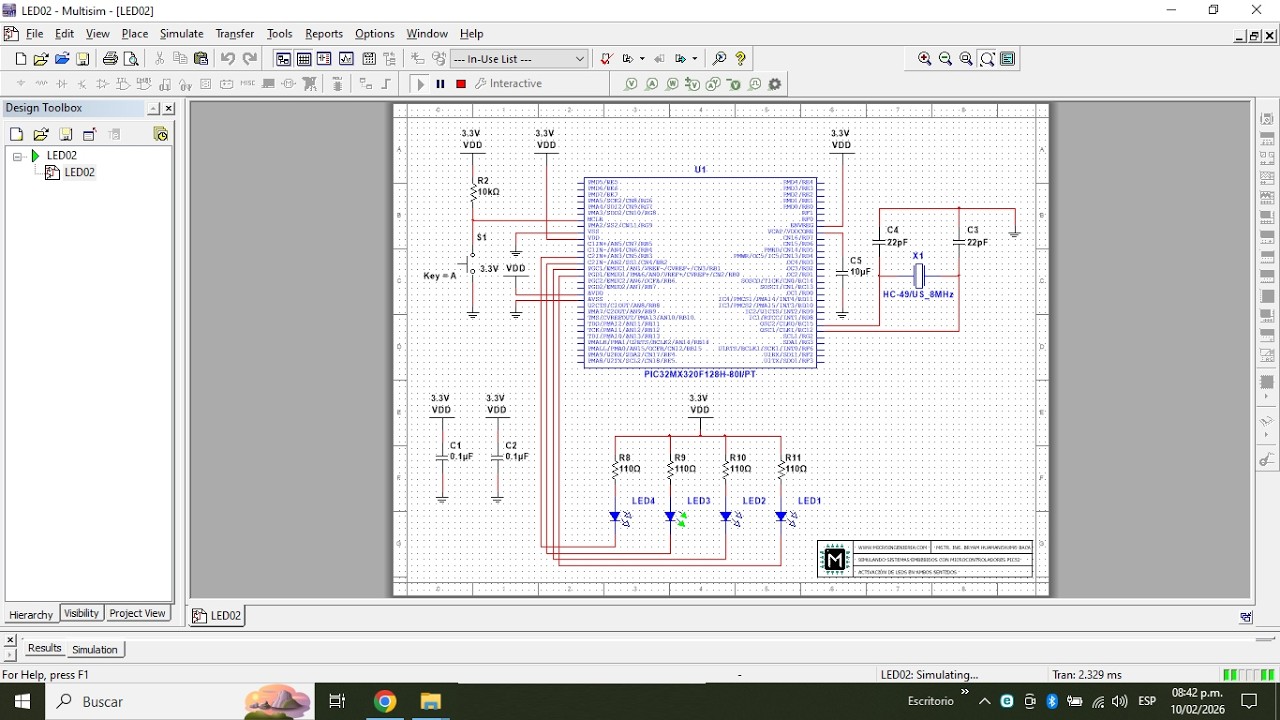Pause the running simulation
The height and width of the screenshot is (720, 1280).
(x=440, y=84)
